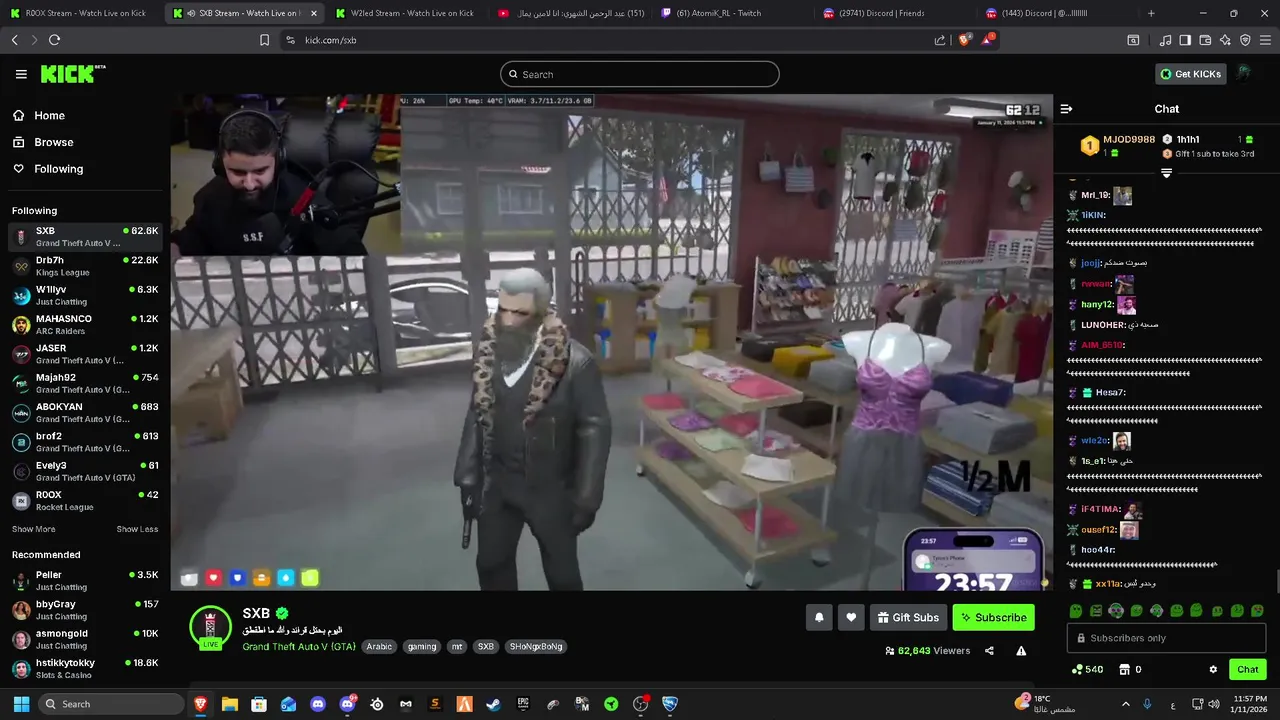
Task: Go to Following in the Kick sidebar
Action: point(48,169)
